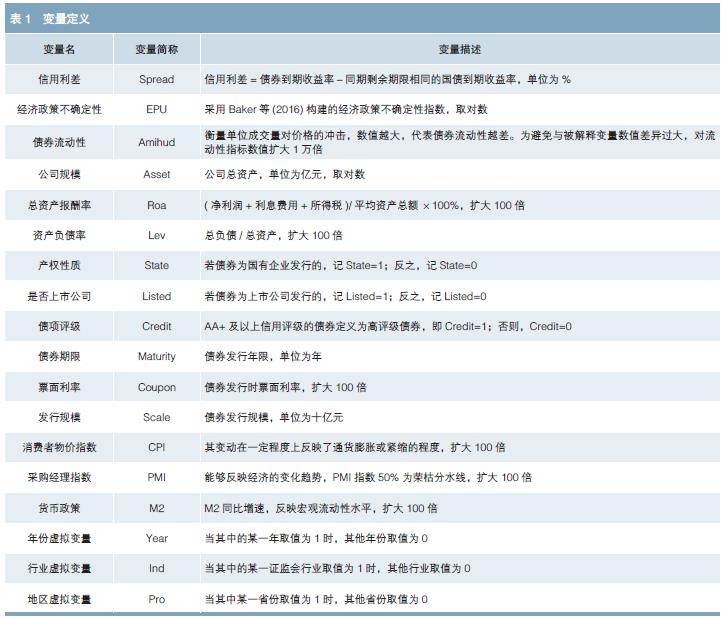Click the 'Coupon' abbreviation cell

(x=156, y=387)
